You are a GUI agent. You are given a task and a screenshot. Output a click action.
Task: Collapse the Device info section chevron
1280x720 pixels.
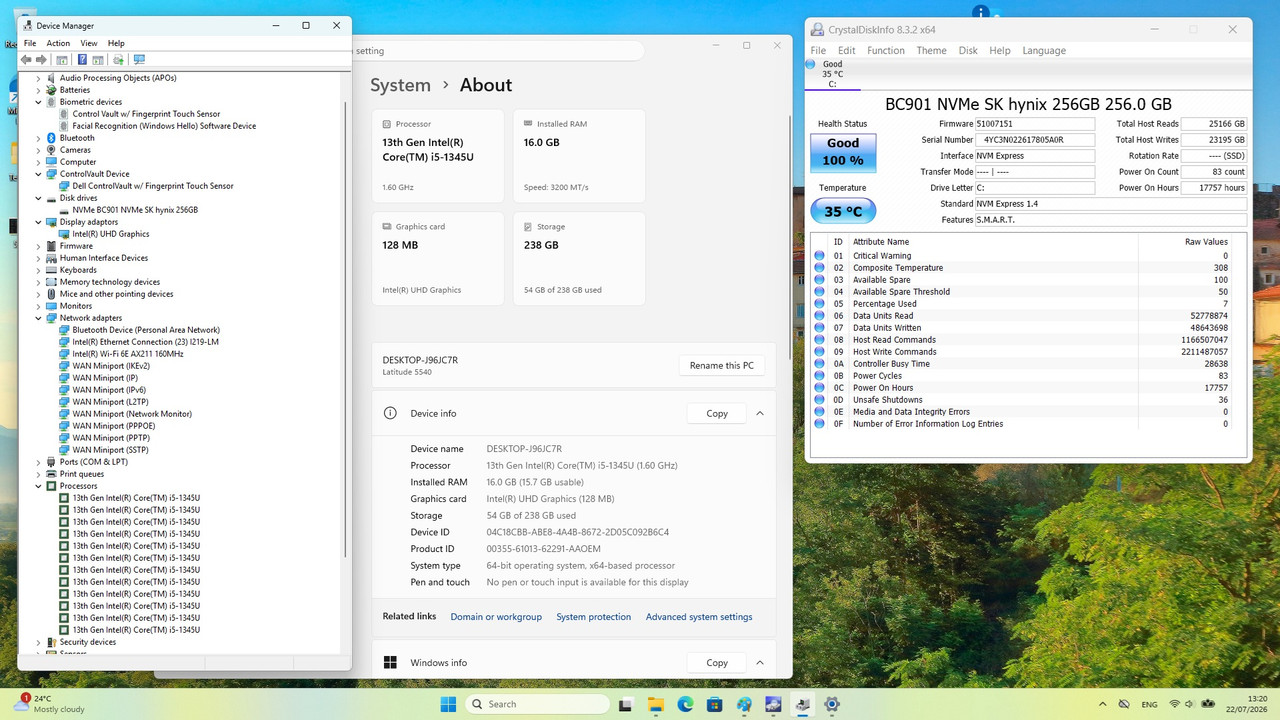pyautogui.click(x=760, y=413)
